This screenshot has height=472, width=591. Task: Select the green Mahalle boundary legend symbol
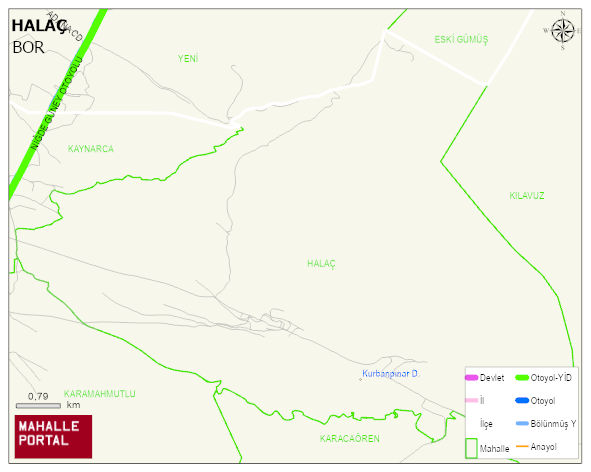pyautogui.click(x=471, y=448)
